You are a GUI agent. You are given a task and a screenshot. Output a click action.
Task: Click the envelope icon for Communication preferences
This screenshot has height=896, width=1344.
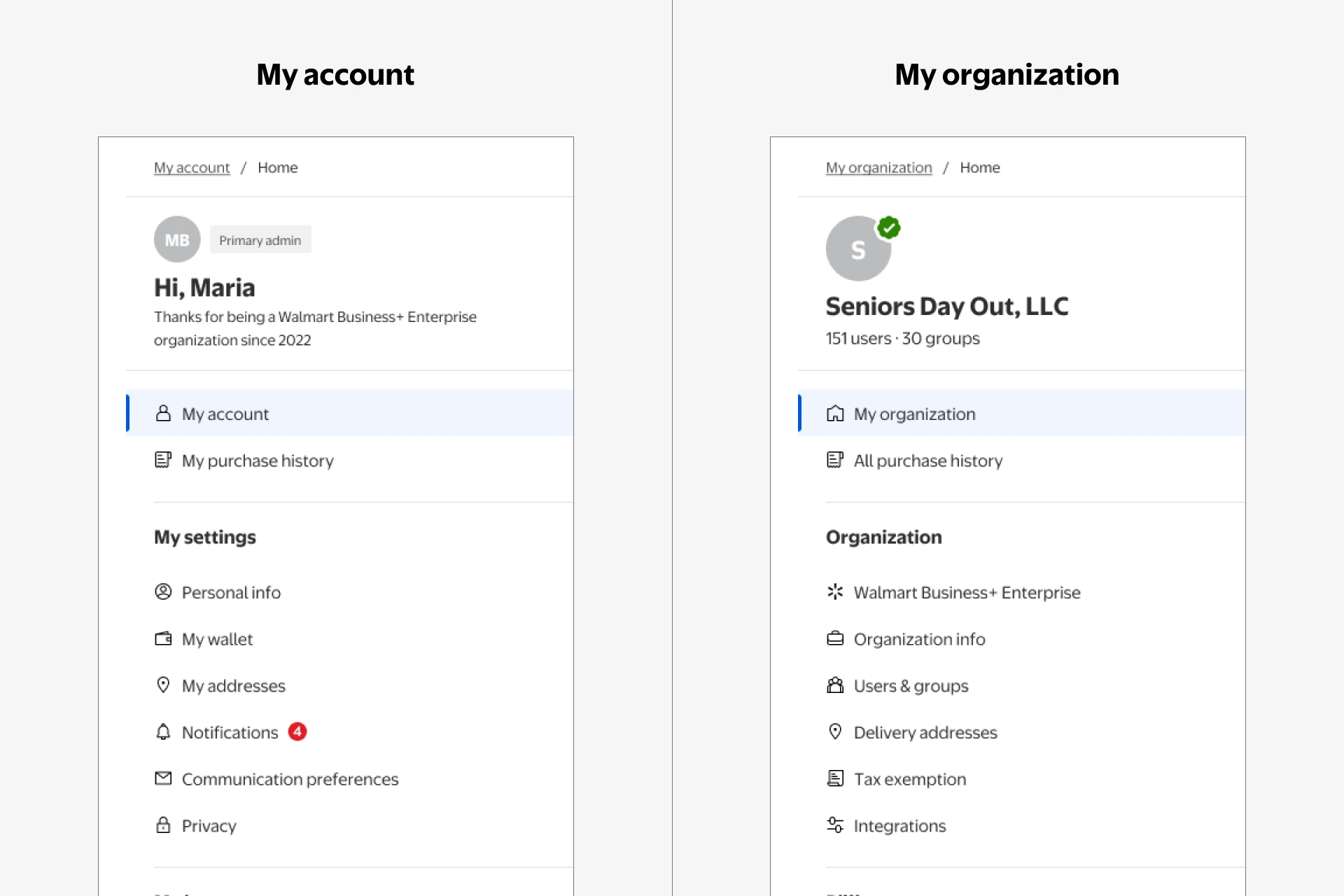(163, 778)
